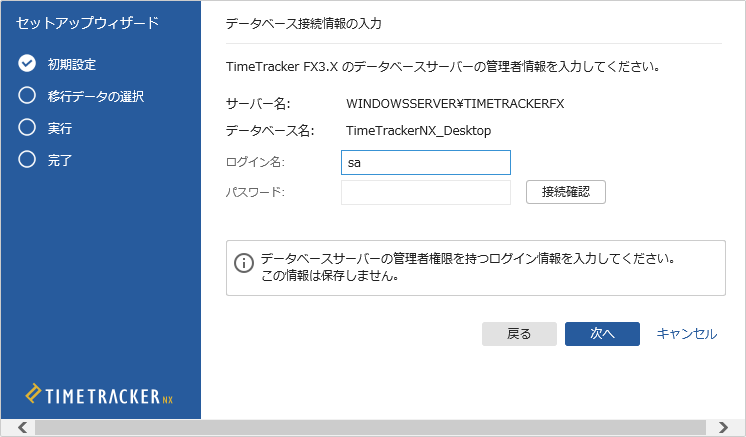
Task: Click the right scroll arrow on the scrollbar
Action: pos(724,427)
